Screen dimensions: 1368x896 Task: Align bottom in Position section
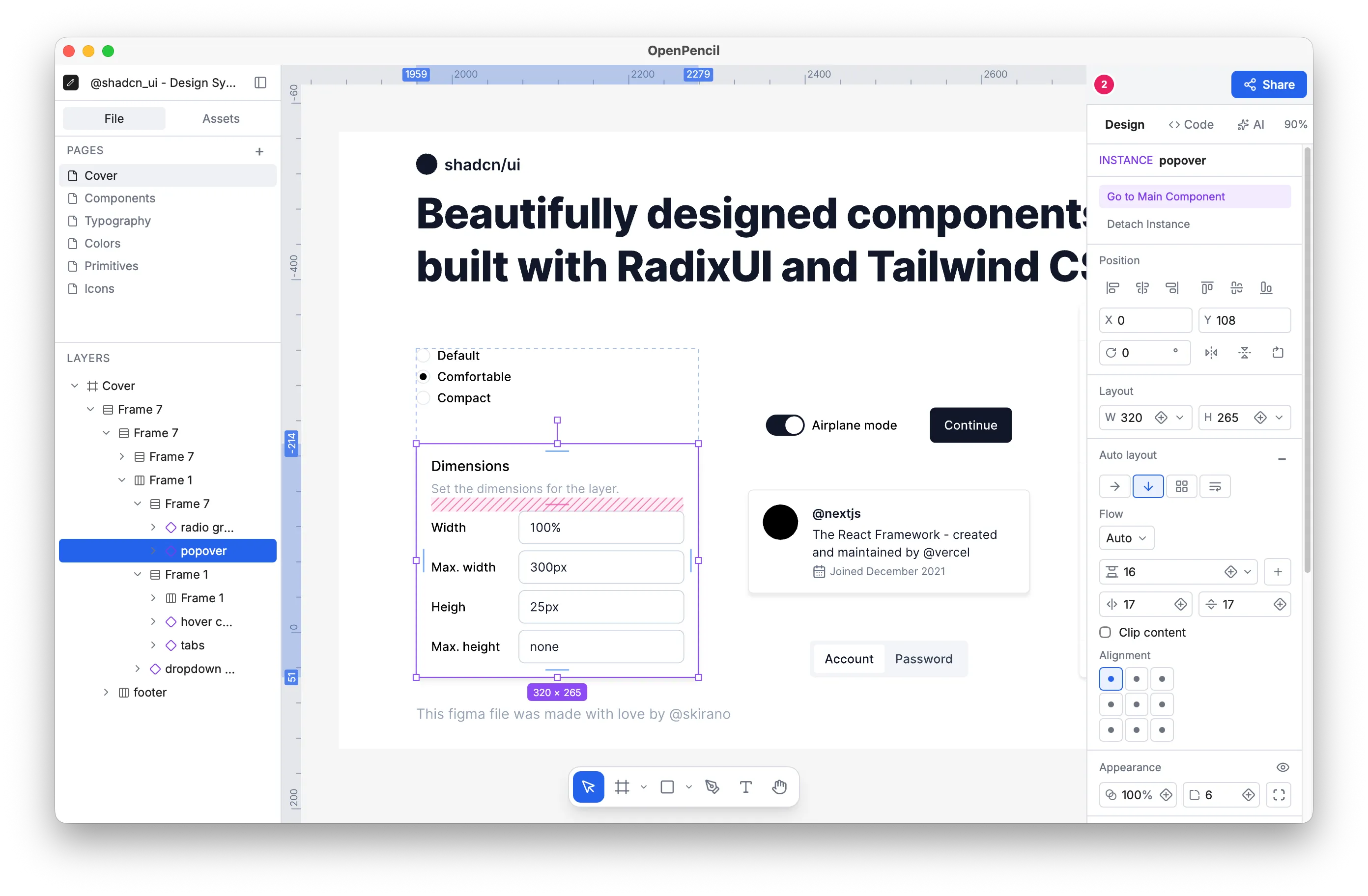1266,288
